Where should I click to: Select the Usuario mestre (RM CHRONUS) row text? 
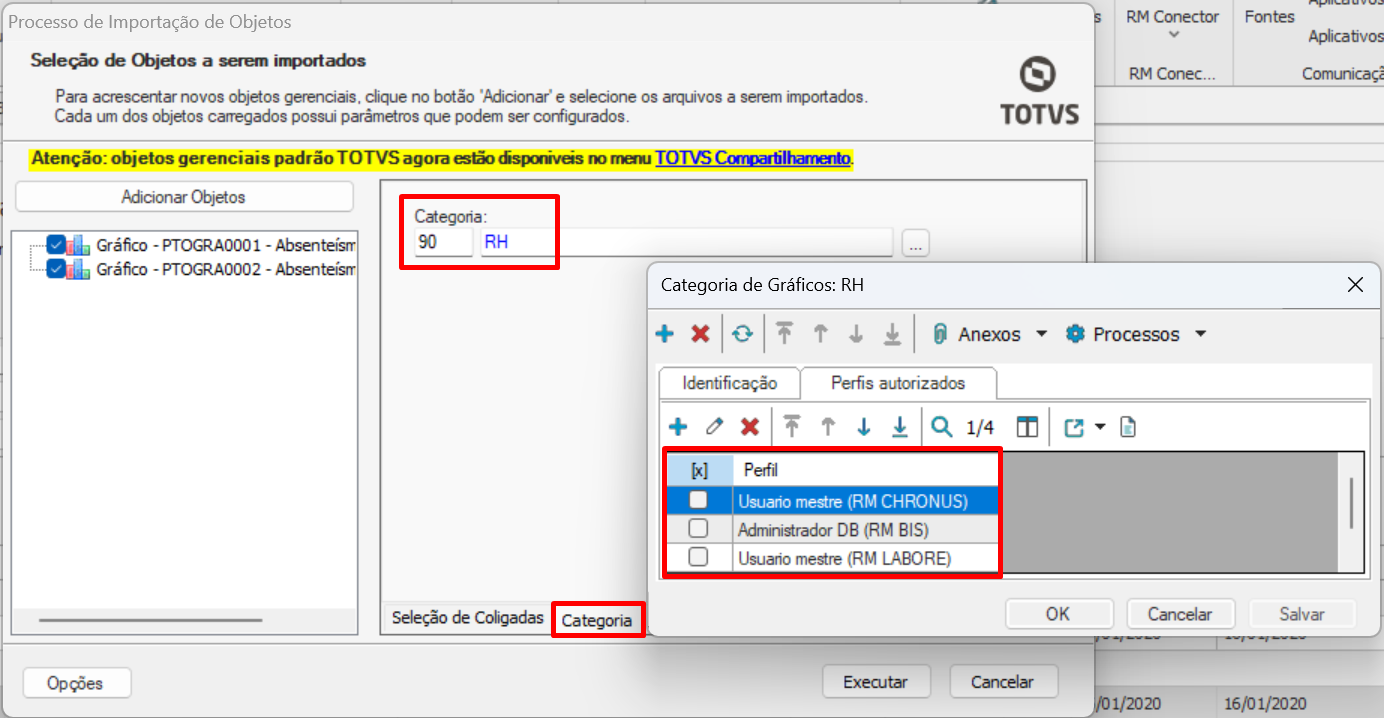[x=852, y=501]
